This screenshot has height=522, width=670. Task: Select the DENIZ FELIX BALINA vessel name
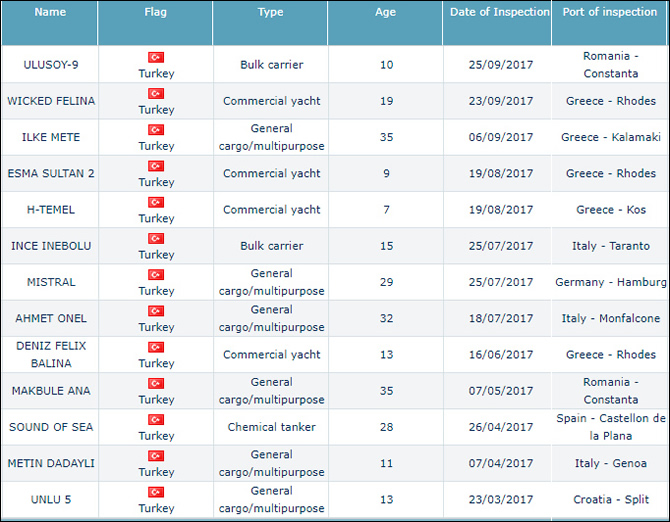(x=50, y=354)
